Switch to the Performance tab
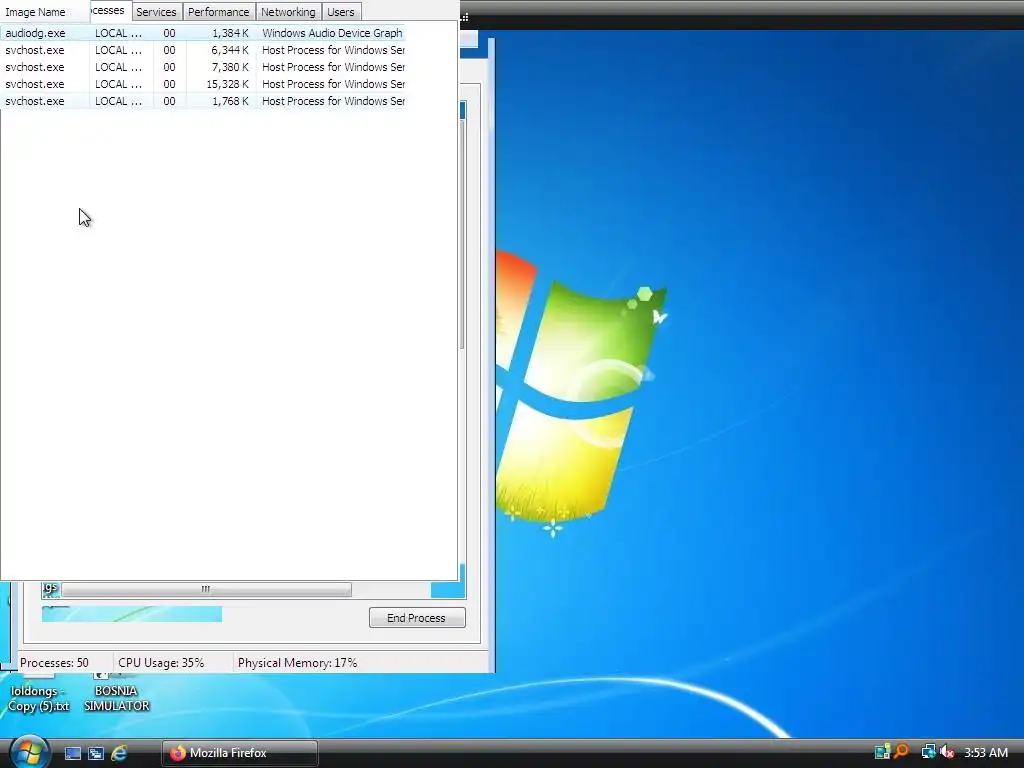This screenshot has height=768, width=1024. (219, 12)
